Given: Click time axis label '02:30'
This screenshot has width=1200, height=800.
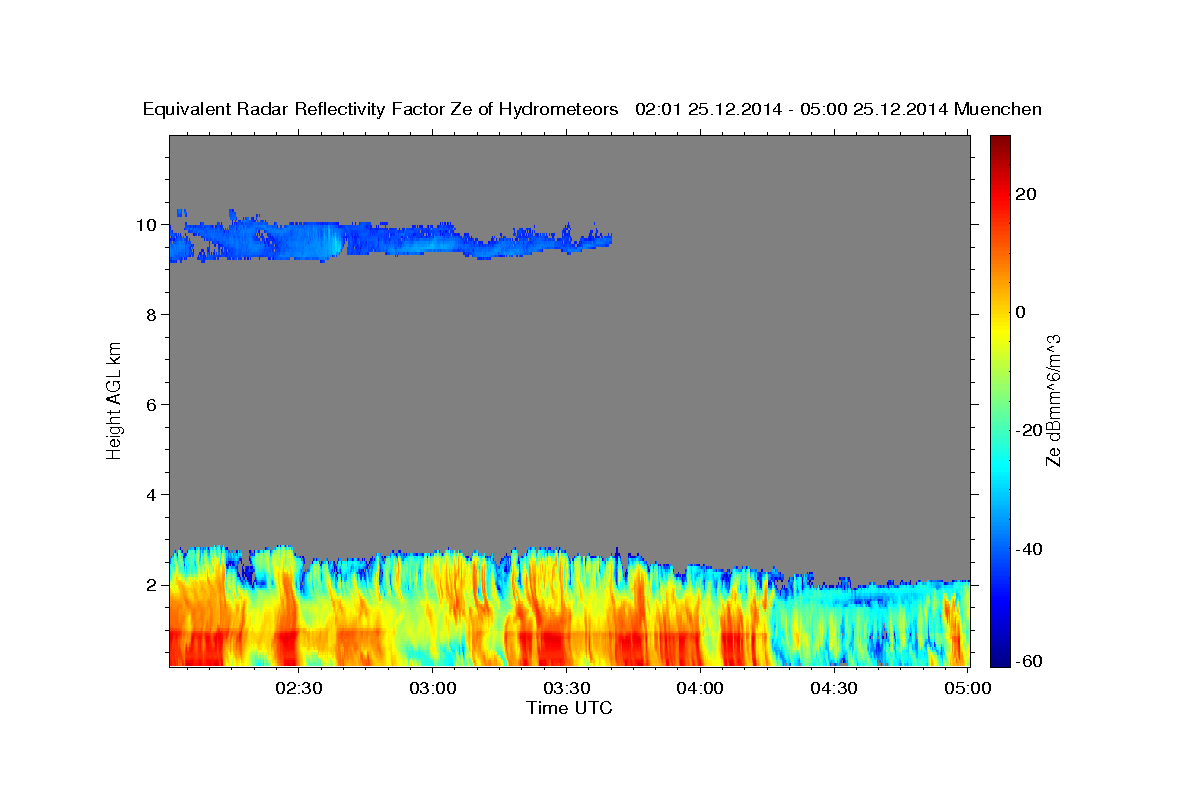Looking at the screenshot, I should [299, 688].
